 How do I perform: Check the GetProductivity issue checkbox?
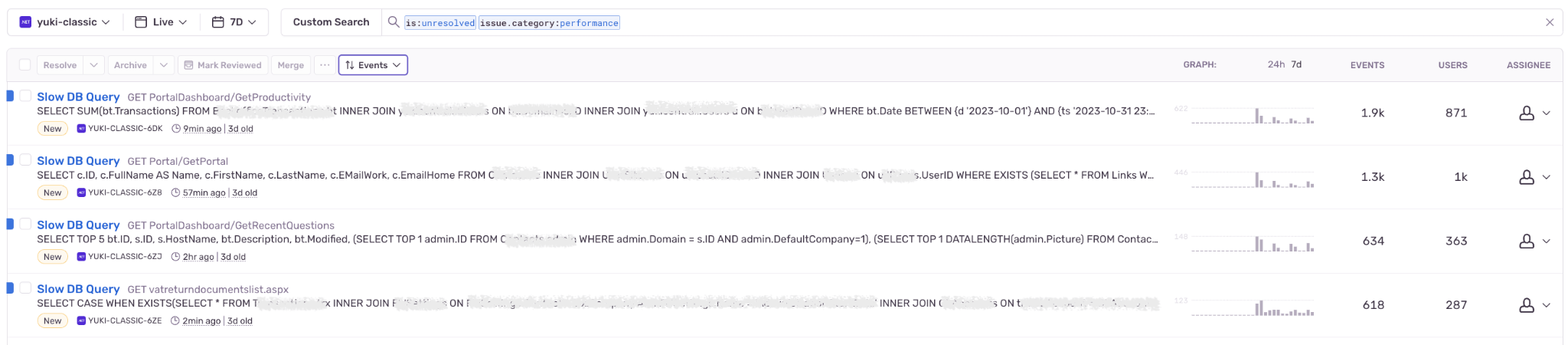(25, 96)
